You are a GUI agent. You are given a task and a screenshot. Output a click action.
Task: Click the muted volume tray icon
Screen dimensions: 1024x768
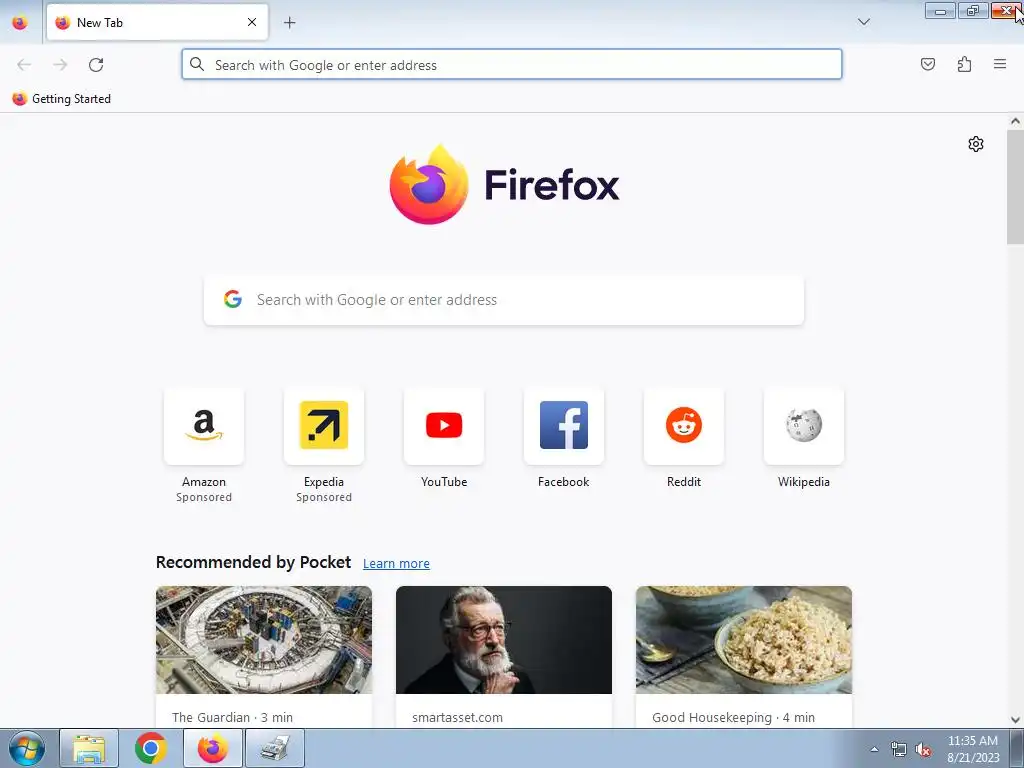(923, 750)
